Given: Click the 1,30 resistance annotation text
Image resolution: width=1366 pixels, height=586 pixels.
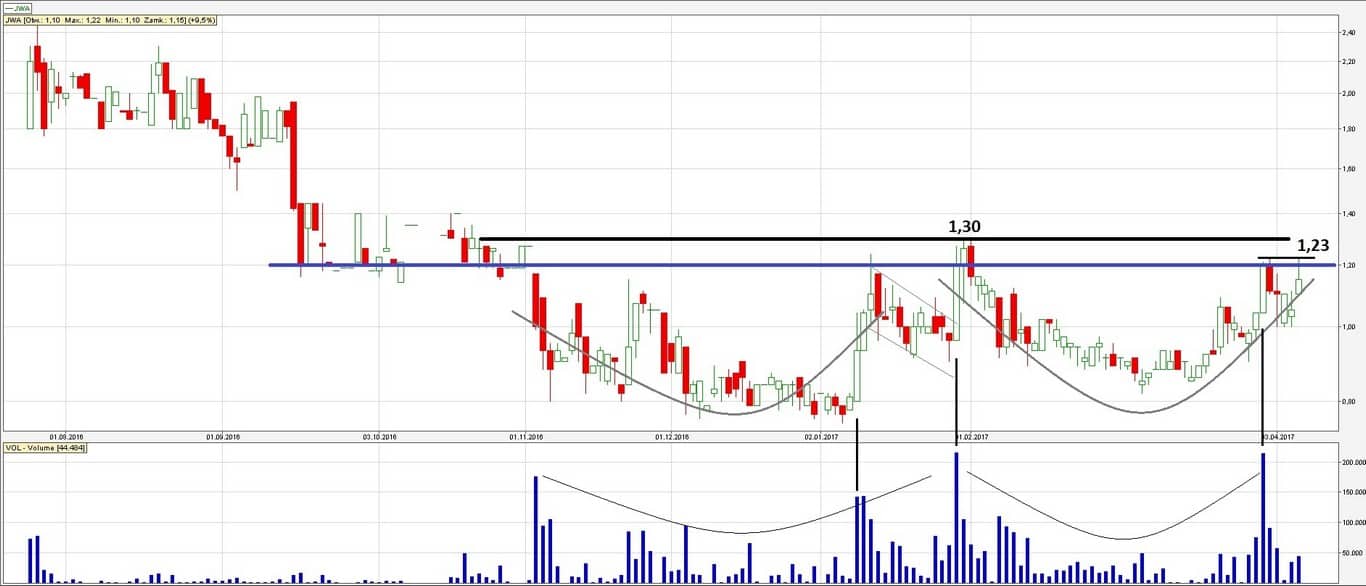Looking at the screenshot, I should point(966,227).
